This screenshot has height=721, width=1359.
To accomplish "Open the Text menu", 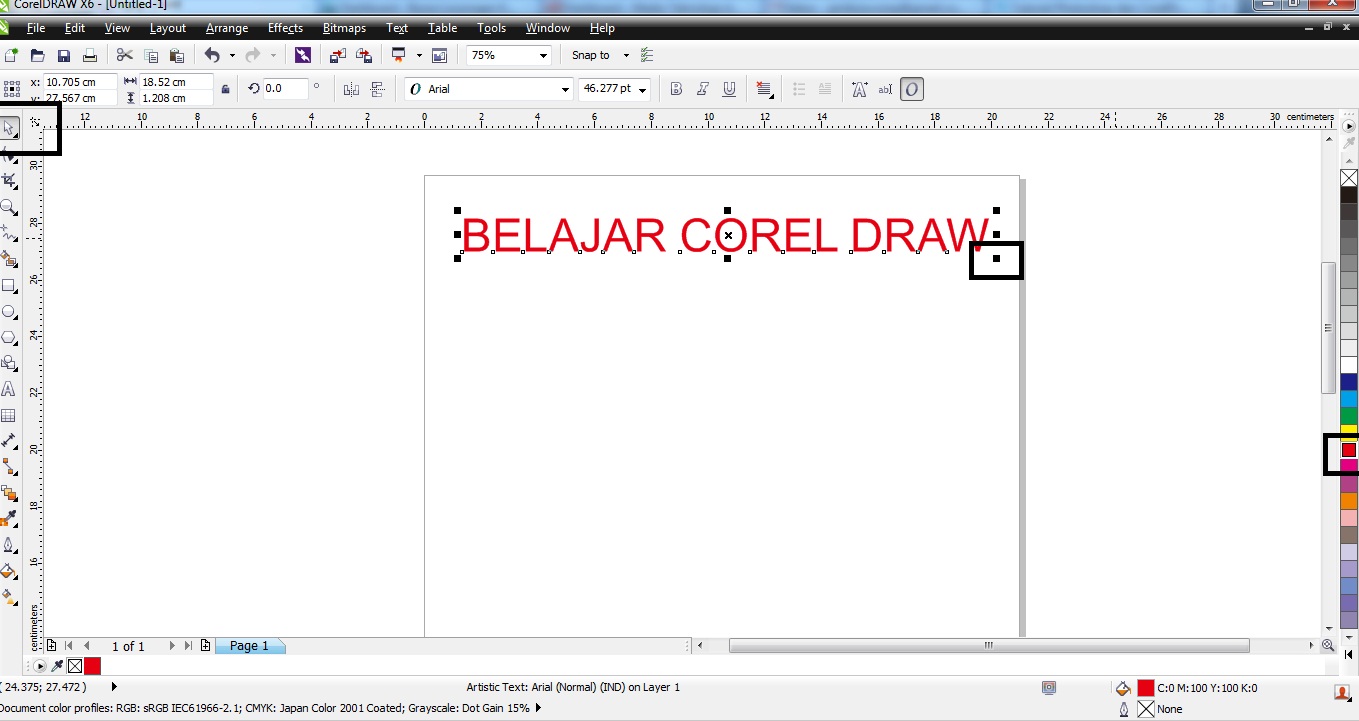I will [x=397, y=28].
